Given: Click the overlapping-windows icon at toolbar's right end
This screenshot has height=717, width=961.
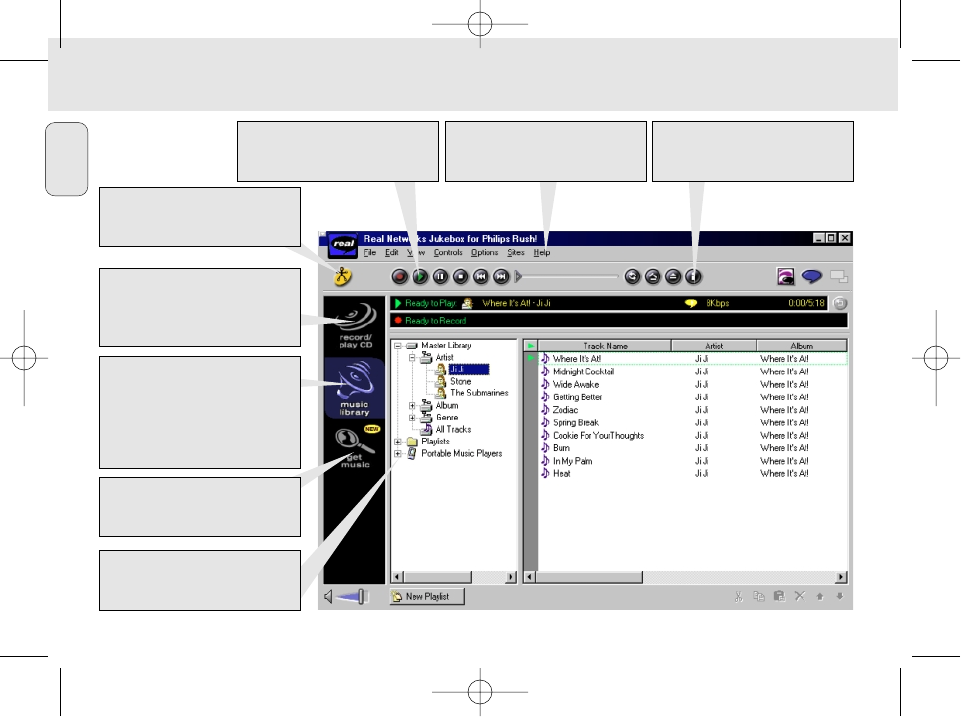Looking at the screenshot, I should pos(839,277).
